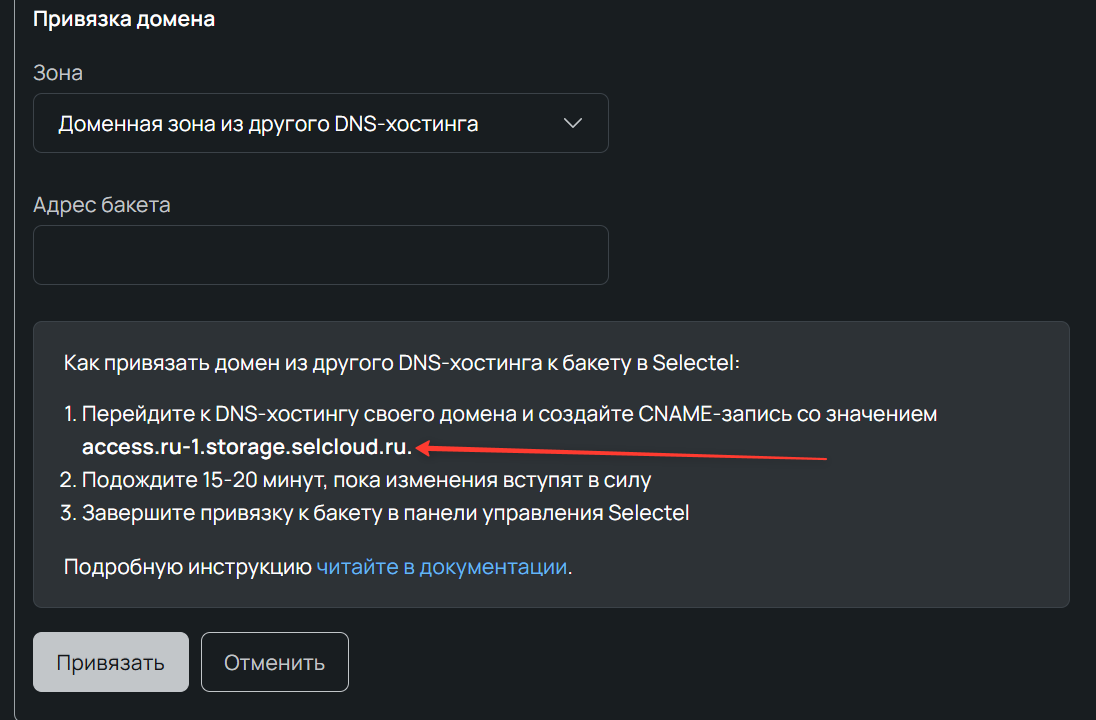Screen dimensions: 1096x720
Task: Click the Как привязать домен instruction title
Action: (x=402, y=363)
